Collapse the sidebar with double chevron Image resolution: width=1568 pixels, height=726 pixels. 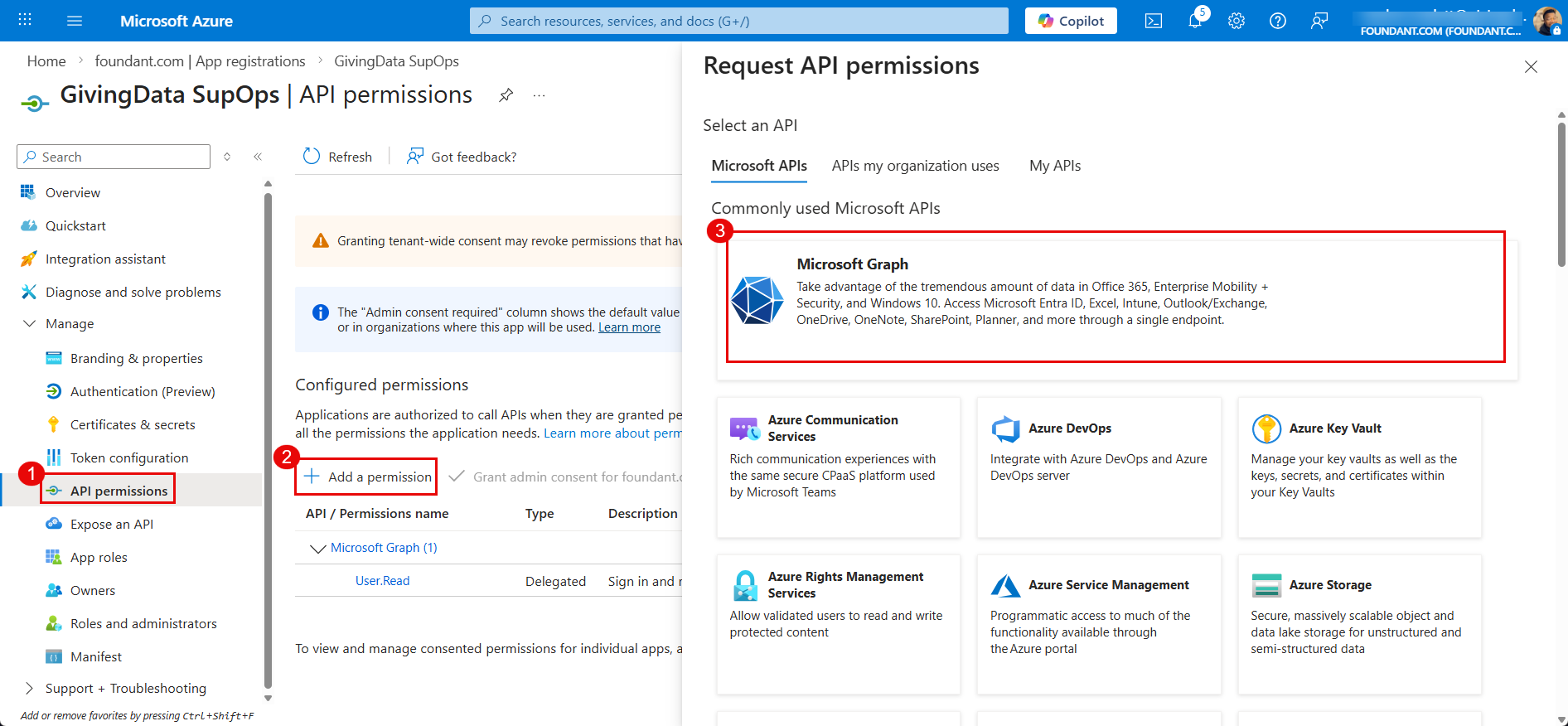pos(258,157)
